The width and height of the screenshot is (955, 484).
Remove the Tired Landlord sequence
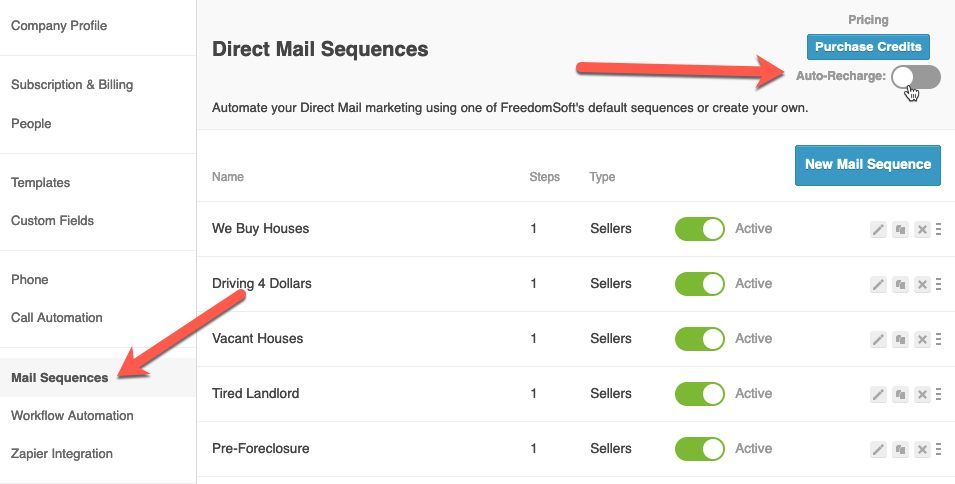coord(922,395)
